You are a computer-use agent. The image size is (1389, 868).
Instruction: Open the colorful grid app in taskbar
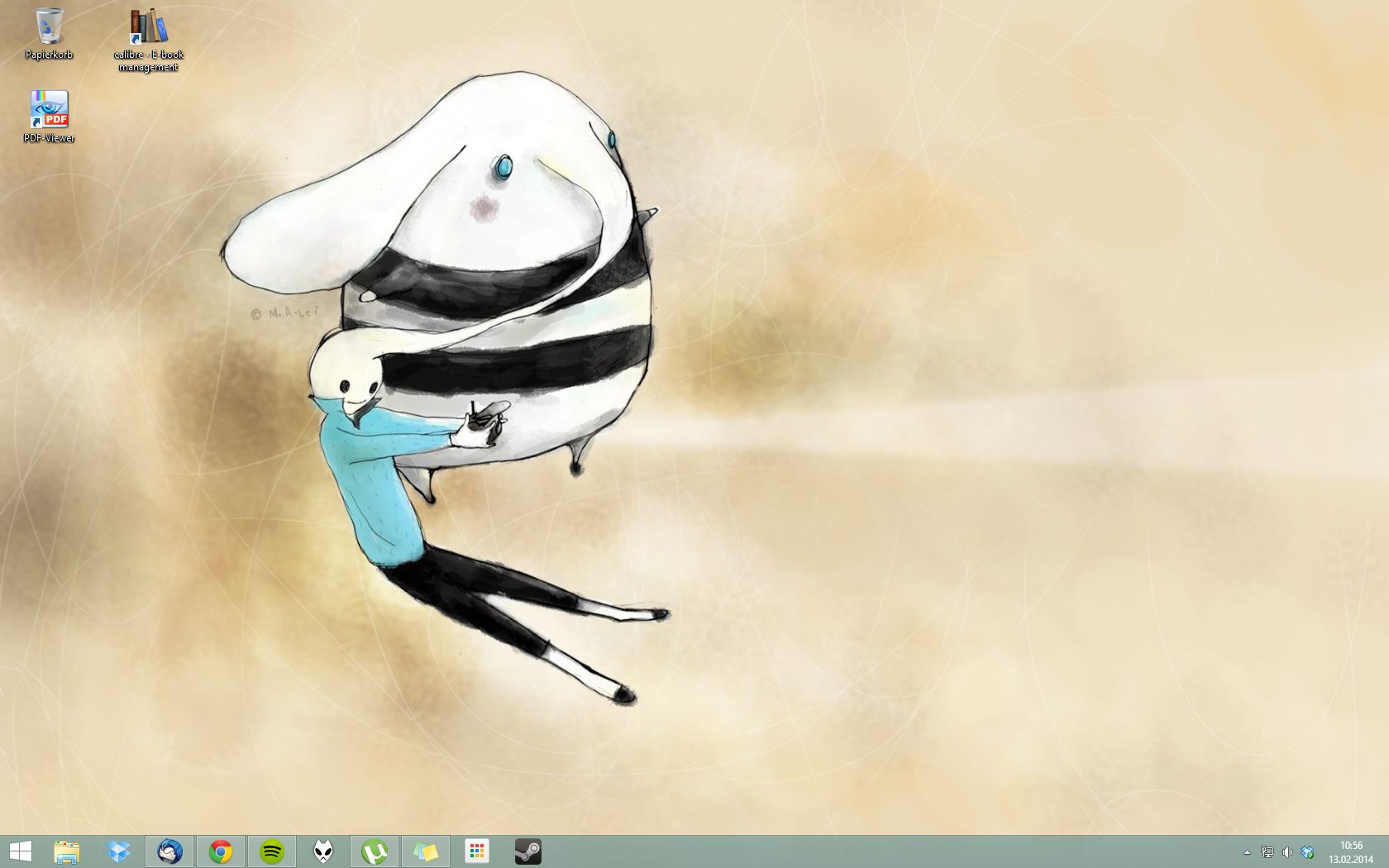pyautogui.click(x=477, y=851)
